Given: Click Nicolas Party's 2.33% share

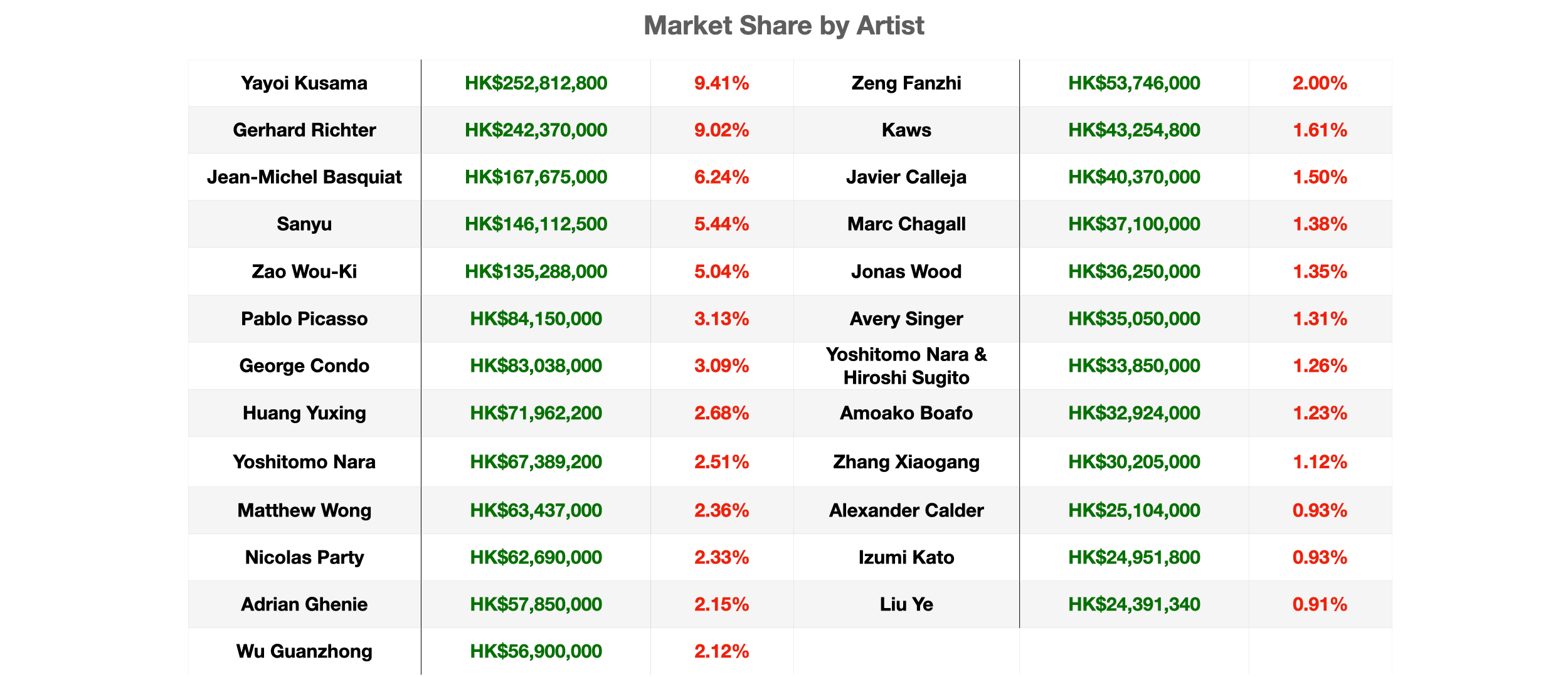Looking at the screenshot, I should 721,557.
